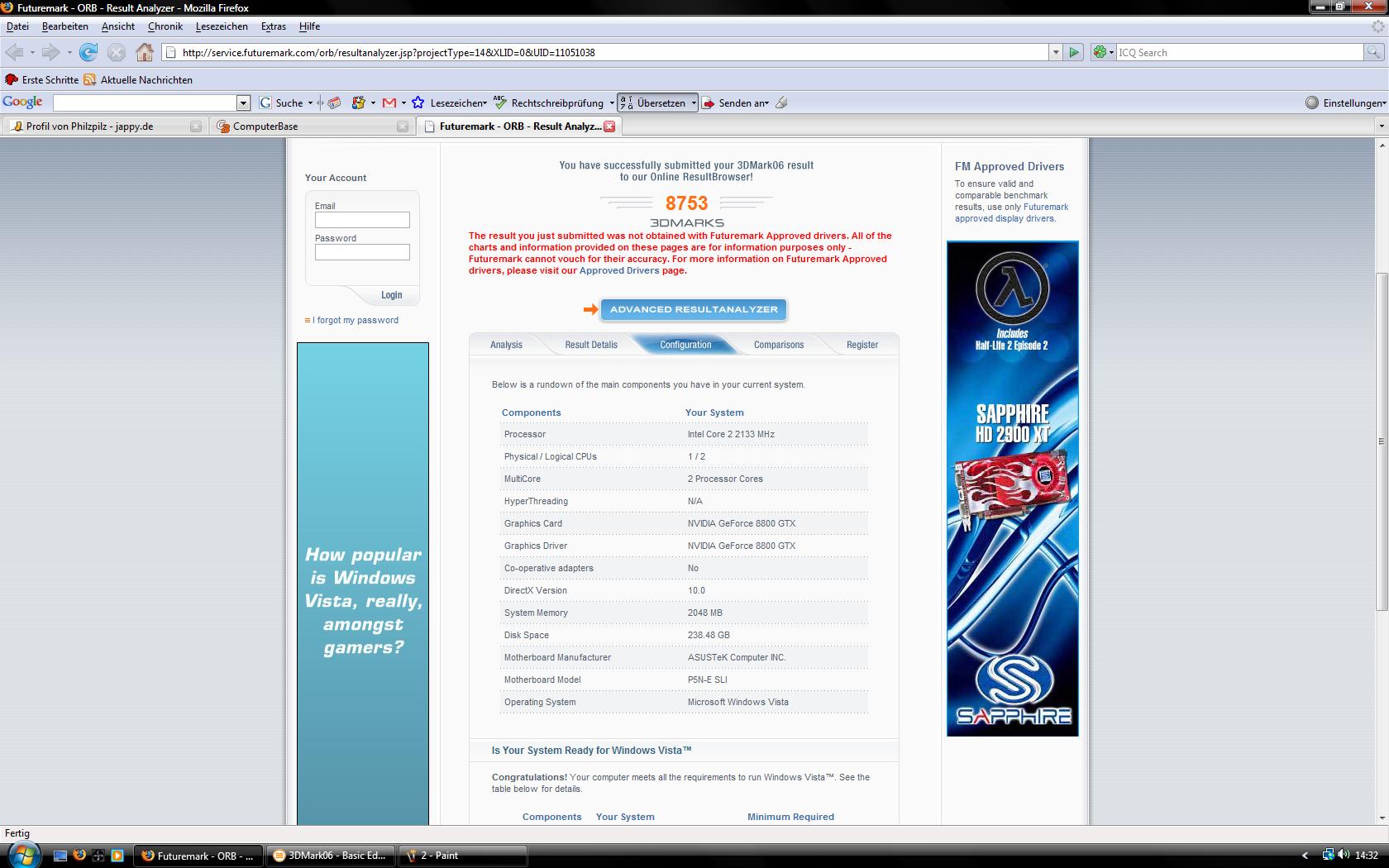Go back with the browser back arrow

[x=14, y=52]
